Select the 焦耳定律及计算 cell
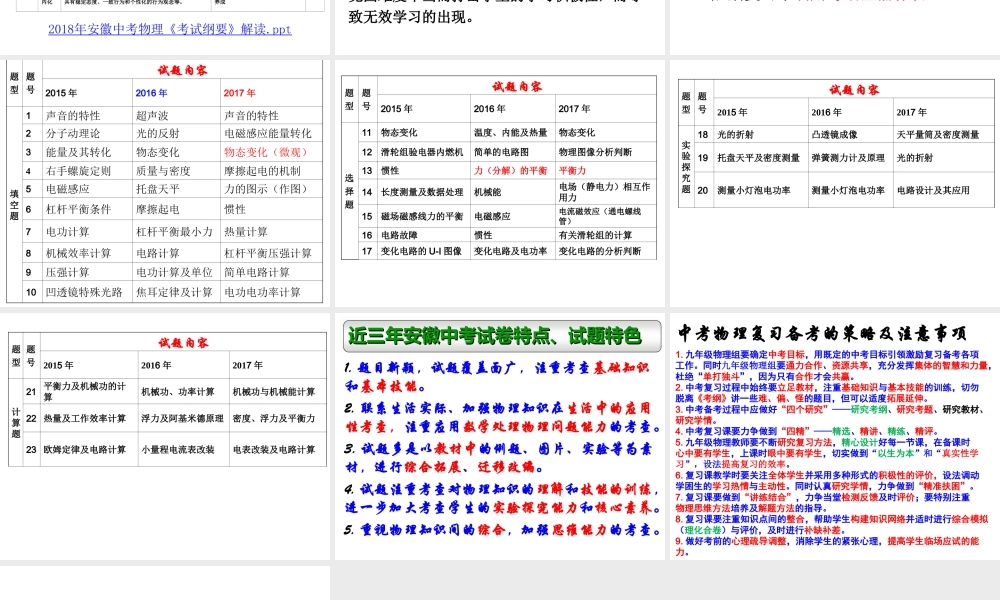 pyautogui.click(x=174, y=292)
